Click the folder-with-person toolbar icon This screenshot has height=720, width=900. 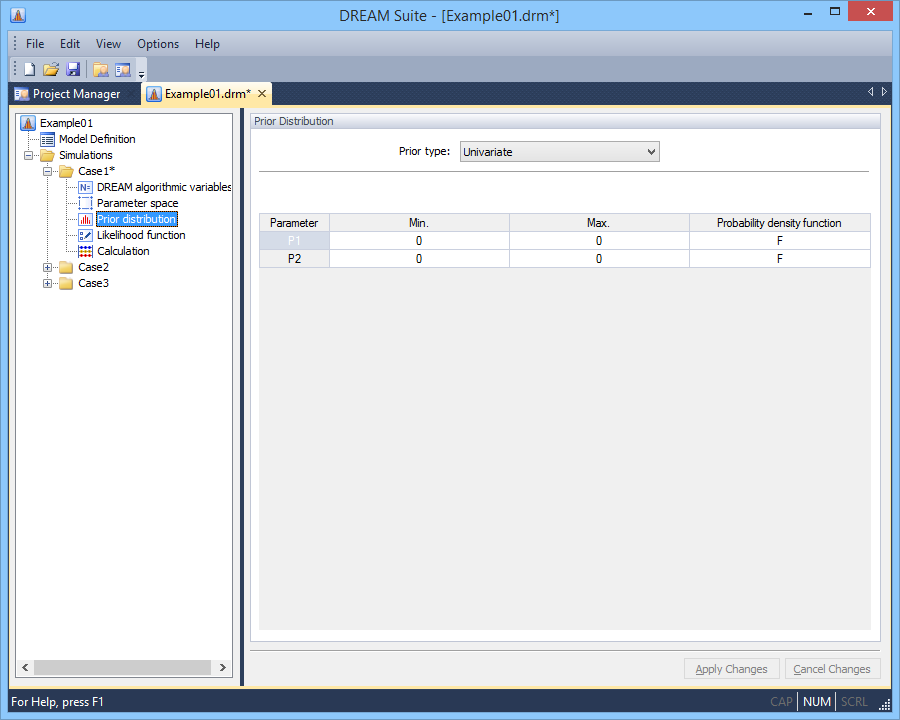click(x=101, y=69)
